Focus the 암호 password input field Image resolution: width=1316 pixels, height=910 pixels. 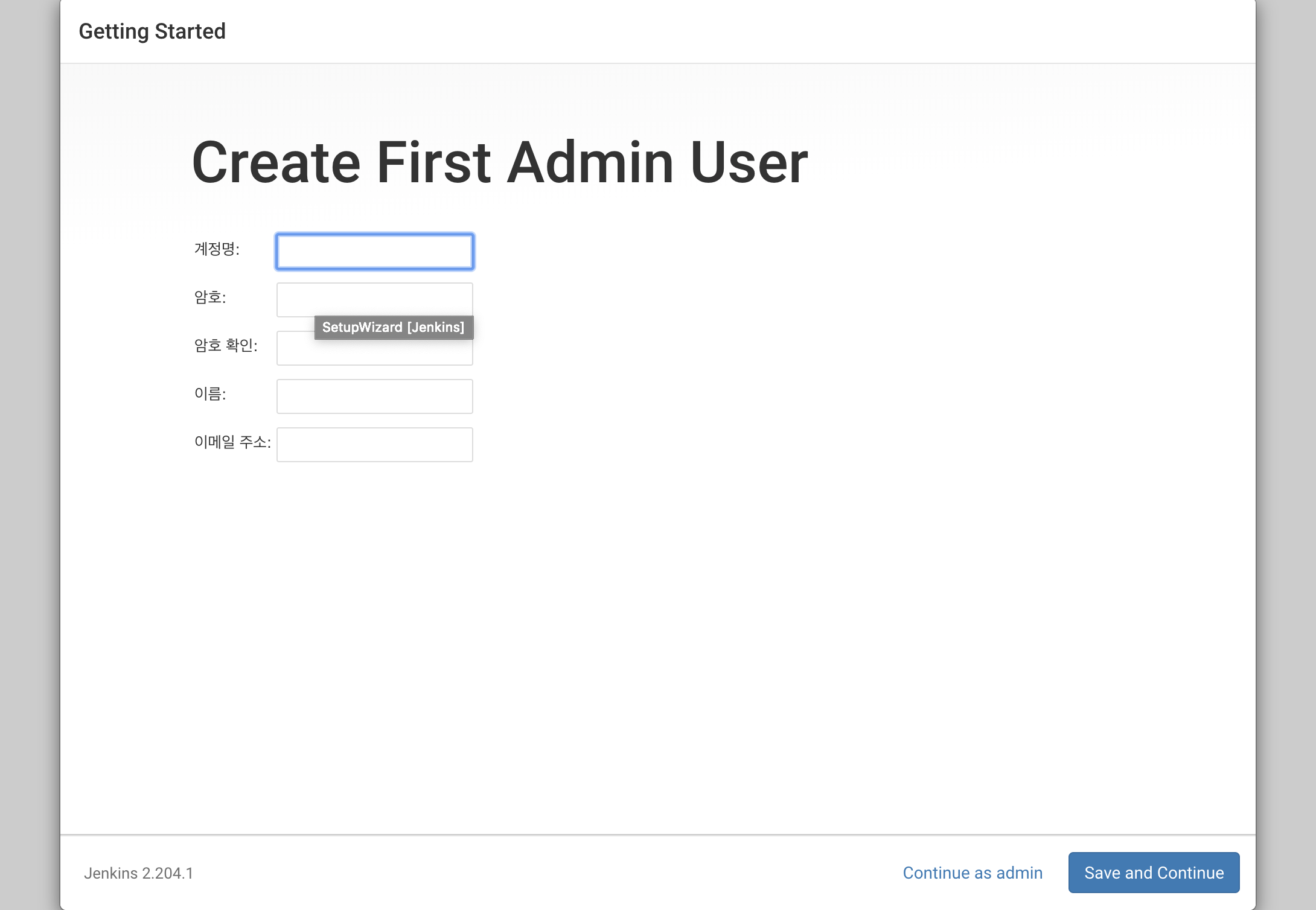coord(374,299)
